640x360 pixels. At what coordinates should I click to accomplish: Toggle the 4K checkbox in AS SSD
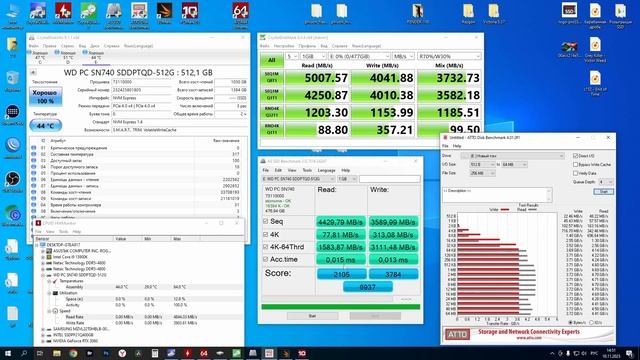coord(266,234)
